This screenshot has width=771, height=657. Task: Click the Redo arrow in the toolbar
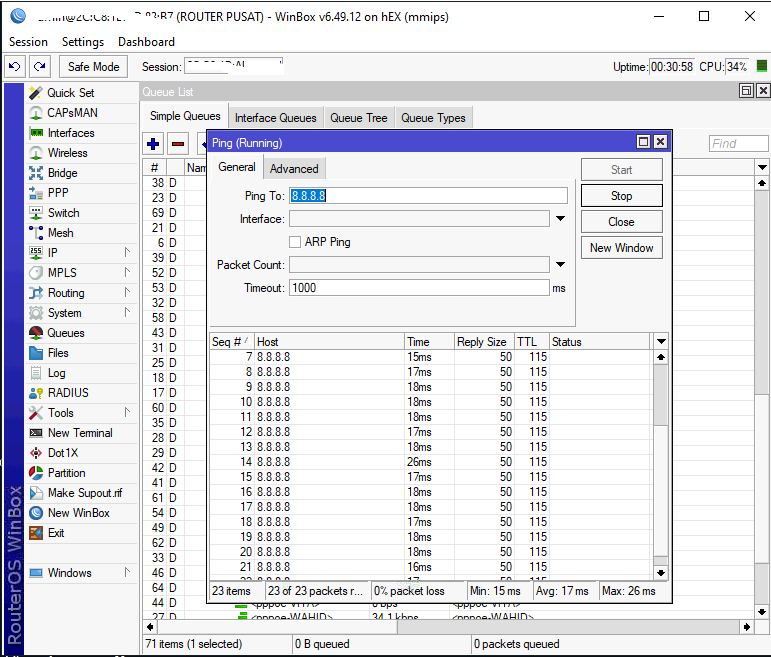coord(40,66)
